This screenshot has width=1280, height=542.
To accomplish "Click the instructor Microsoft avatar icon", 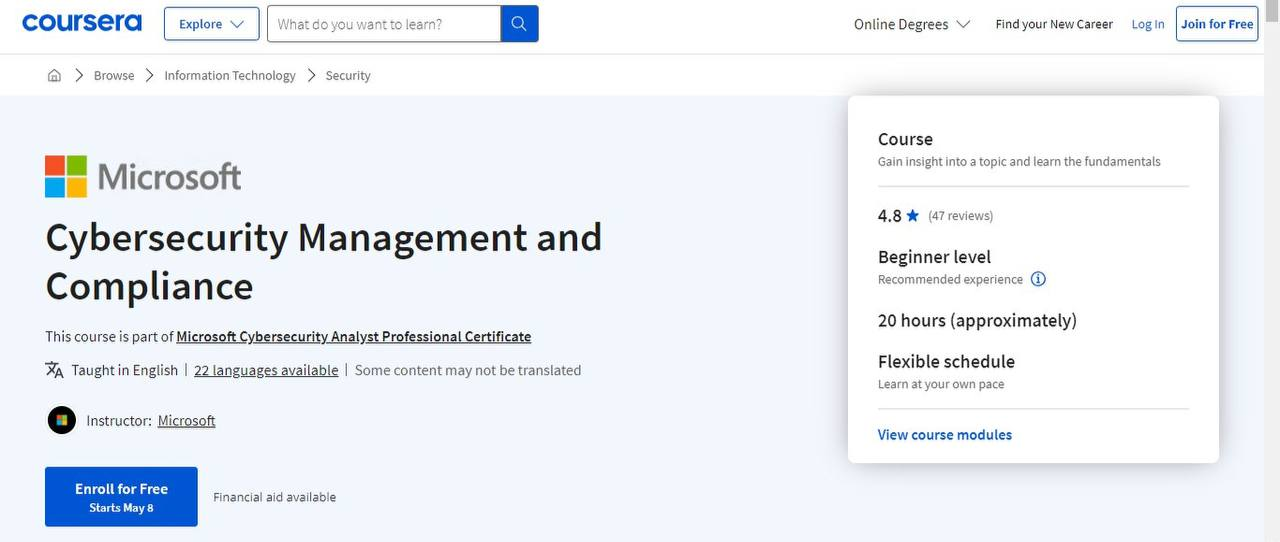I will coord(62,420).
